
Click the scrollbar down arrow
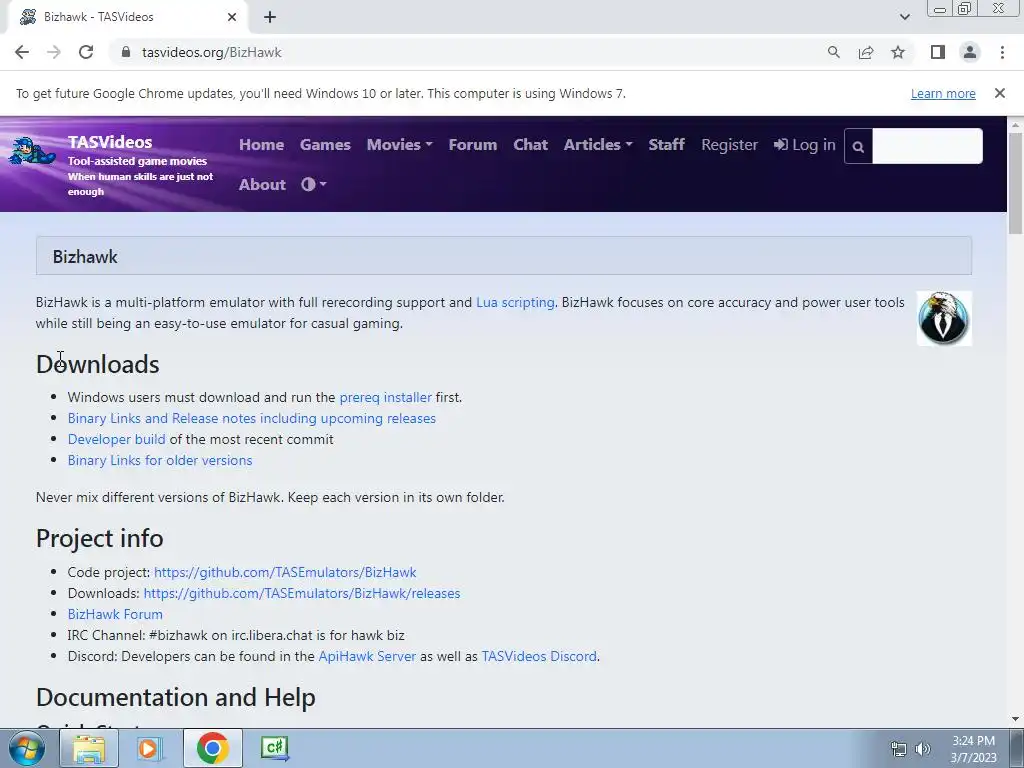tap(1015, 719)
